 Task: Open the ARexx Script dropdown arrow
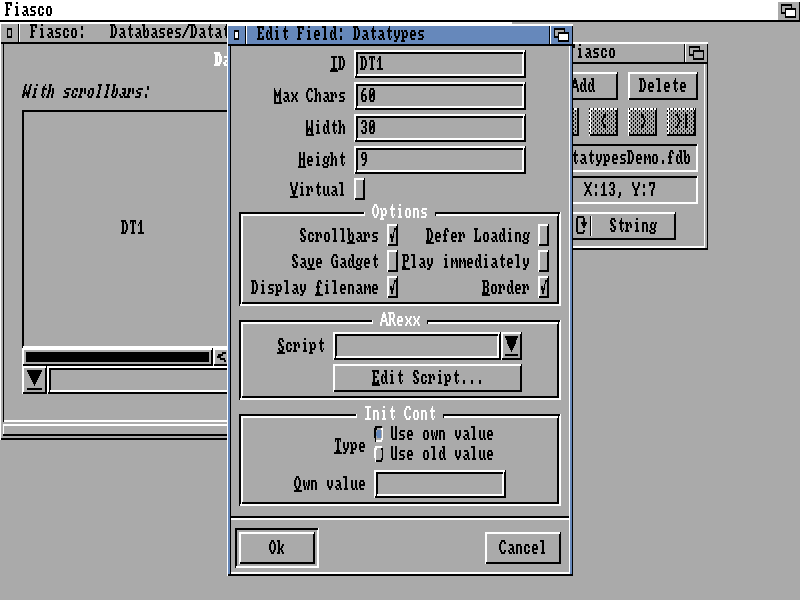click(511, 346)
